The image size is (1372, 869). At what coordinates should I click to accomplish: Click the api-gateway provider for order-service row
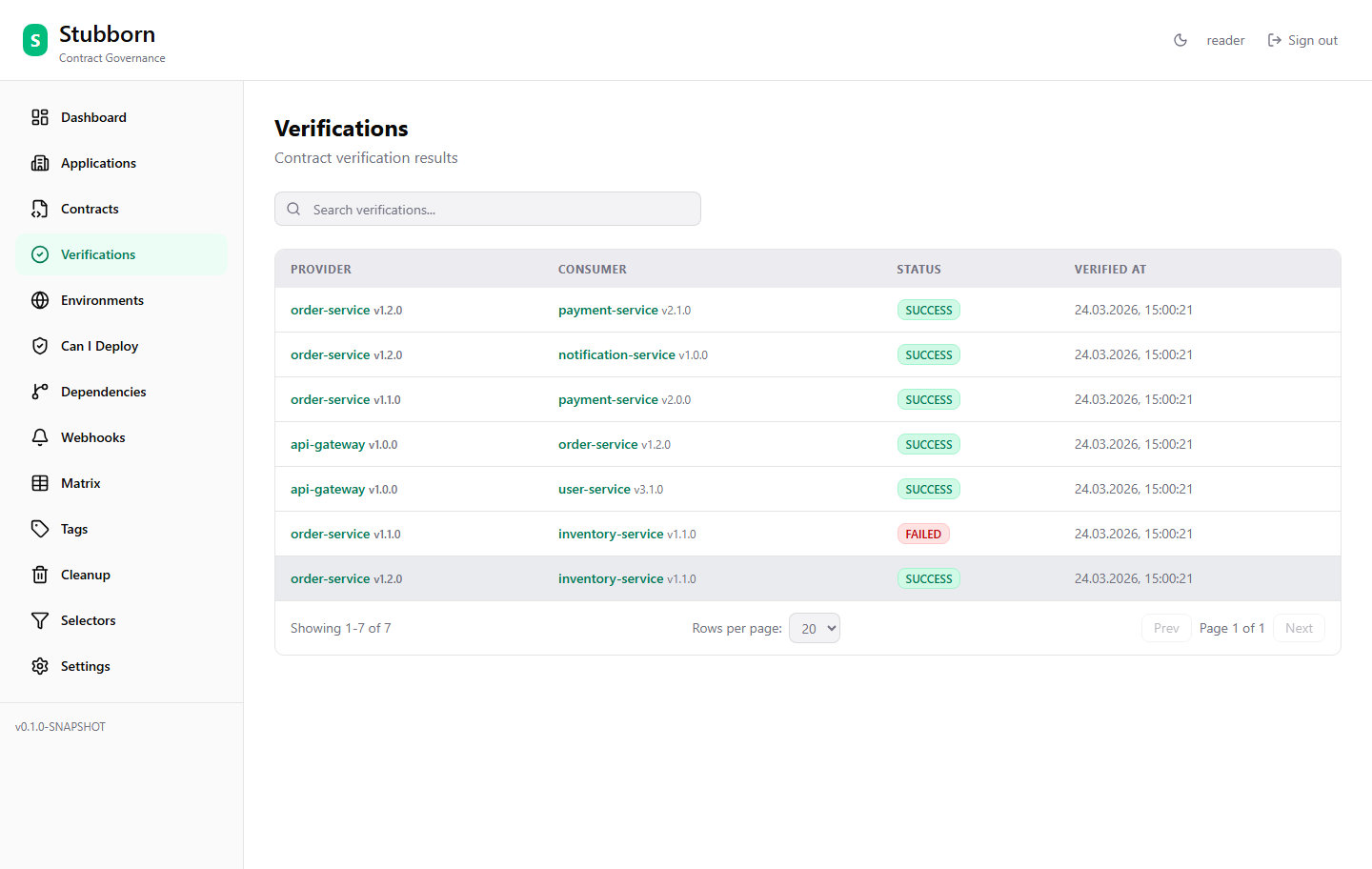tap(328, 444)
